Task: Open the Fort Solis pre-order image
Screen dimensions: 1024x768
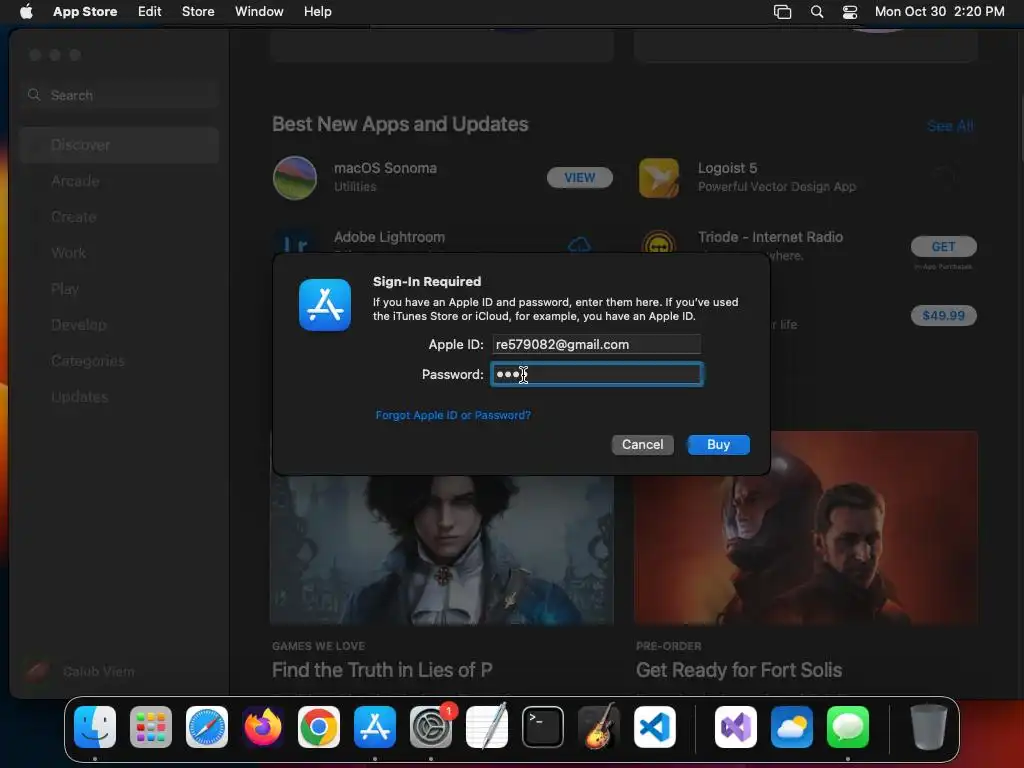Action: [806, 528]
